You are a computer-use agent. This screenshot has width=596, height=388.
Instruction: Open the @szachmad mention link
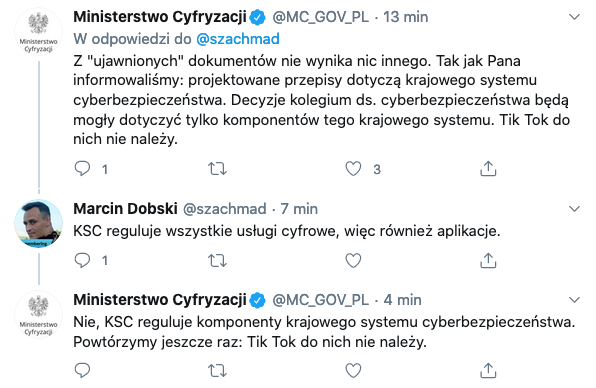[x=238, y=39]
